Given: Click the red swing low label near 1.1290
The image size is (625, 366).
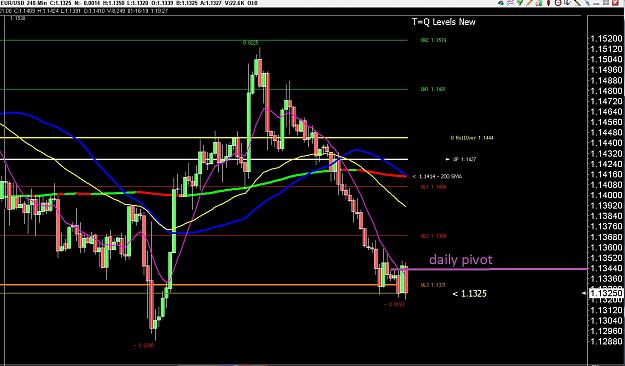Looking at the screenshot, I should click(x=143, y=346).
